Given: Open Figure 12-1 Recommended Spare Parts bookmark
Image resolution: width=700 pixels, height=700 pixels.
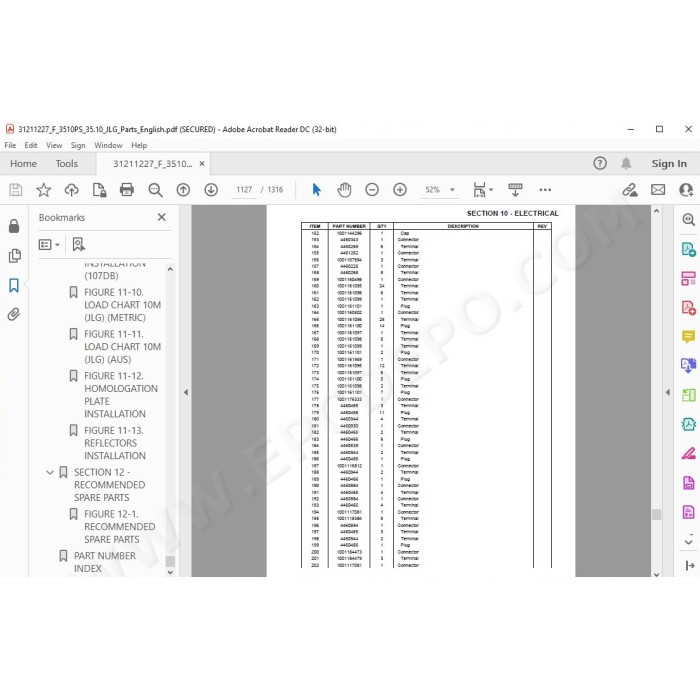Looking at the screenshot, I should [x=119, y=527].
